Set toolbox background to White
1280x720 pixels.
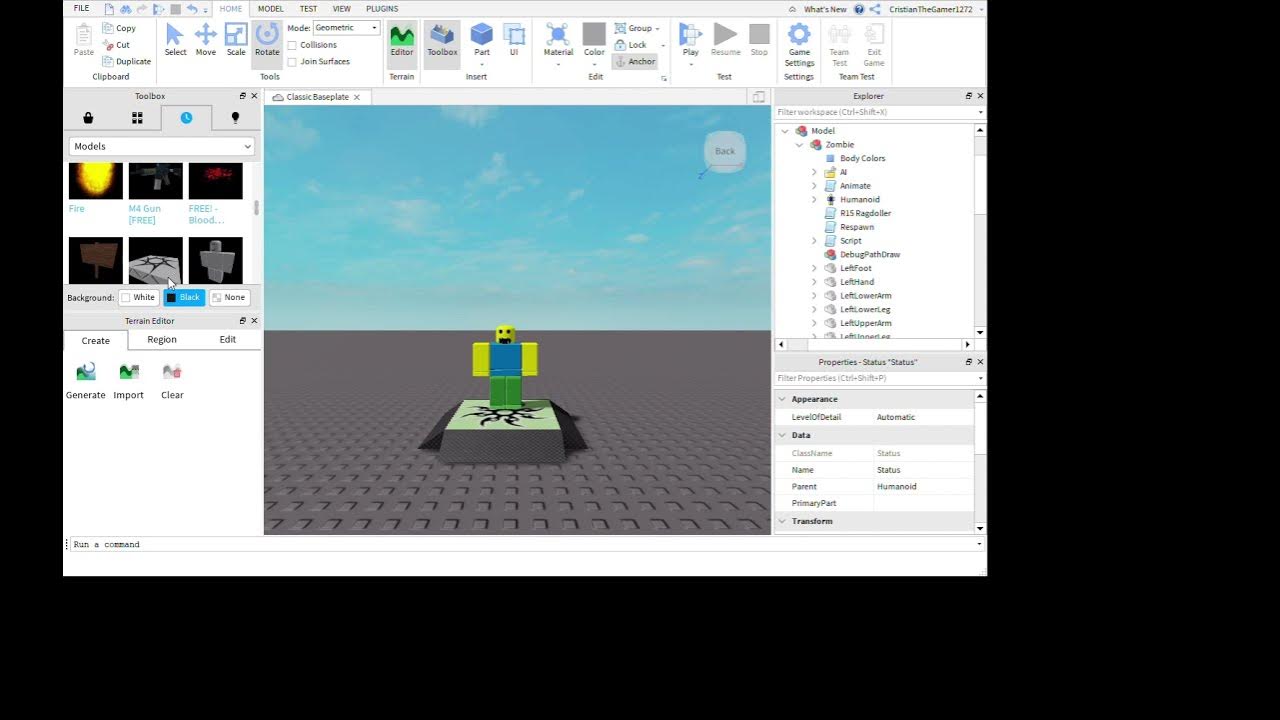click(139, 297)
